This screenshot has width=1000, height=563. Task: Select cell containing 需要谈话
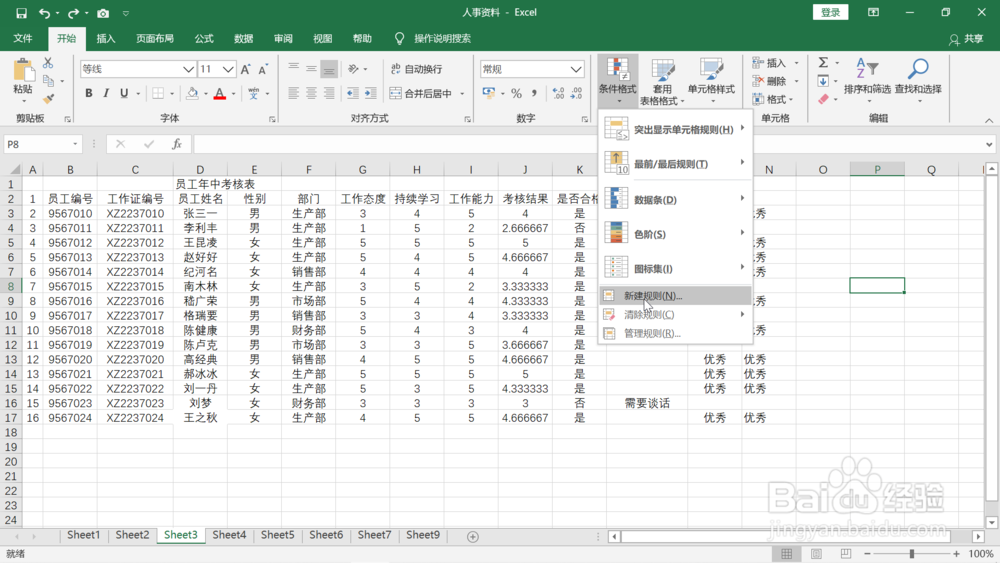tap(647, 403)
